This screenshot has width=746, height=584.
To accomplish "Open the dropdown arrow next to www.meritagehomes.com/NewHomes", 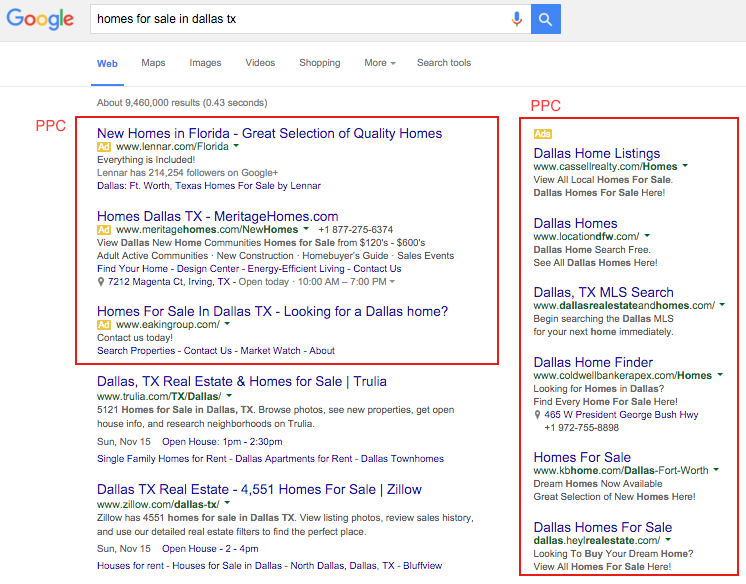I will 306,229.
